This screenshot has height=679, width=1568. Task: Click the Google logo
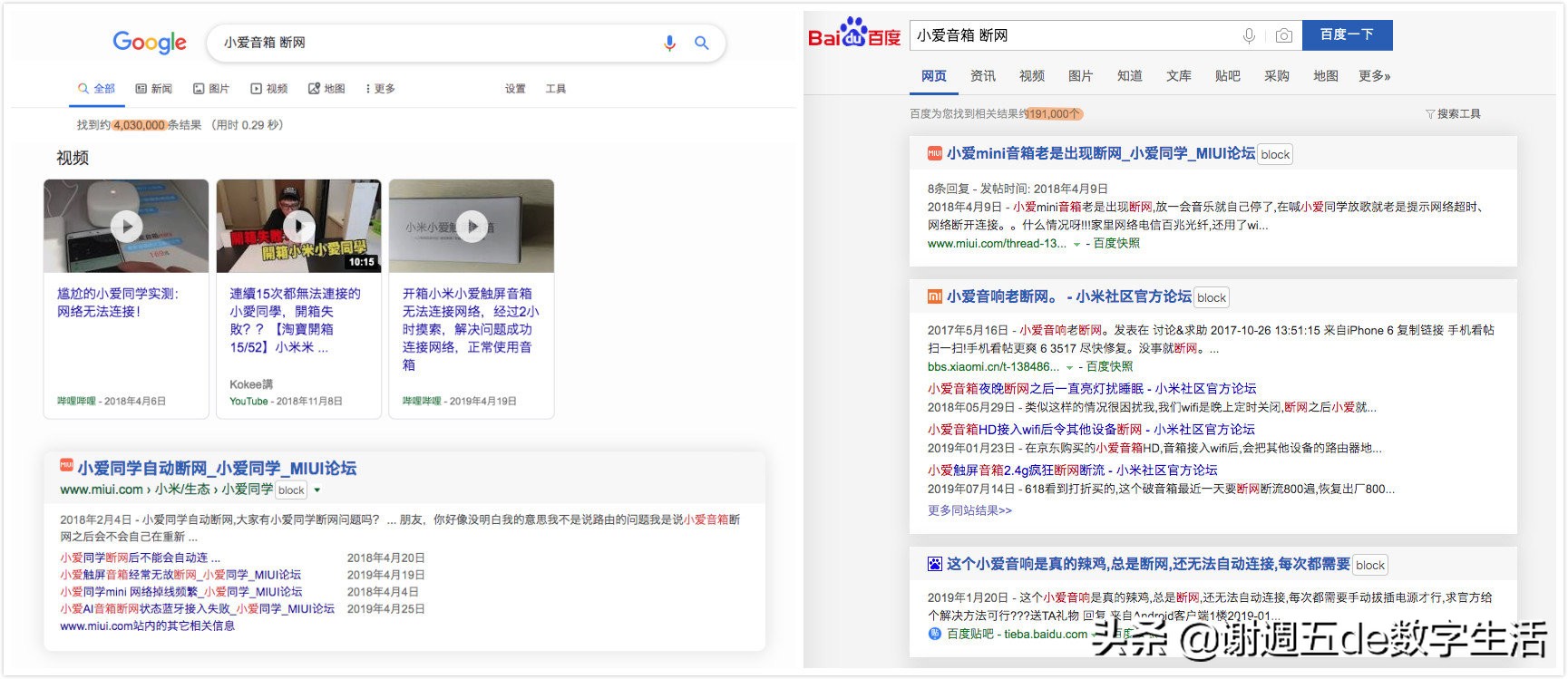(x=150, y=42)
